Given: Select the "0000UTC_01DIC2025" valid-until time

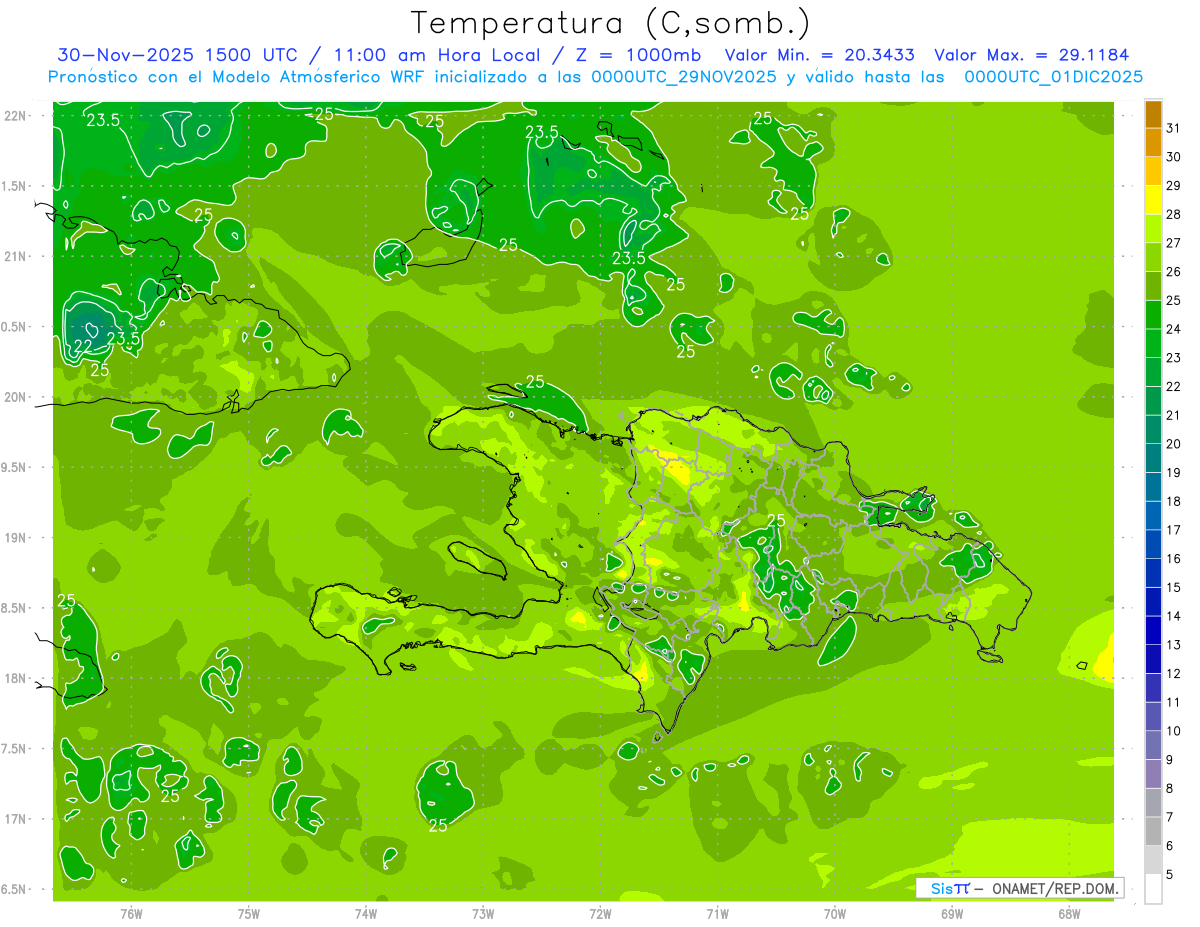Looking at the screenshot, I should point(1053,77).
